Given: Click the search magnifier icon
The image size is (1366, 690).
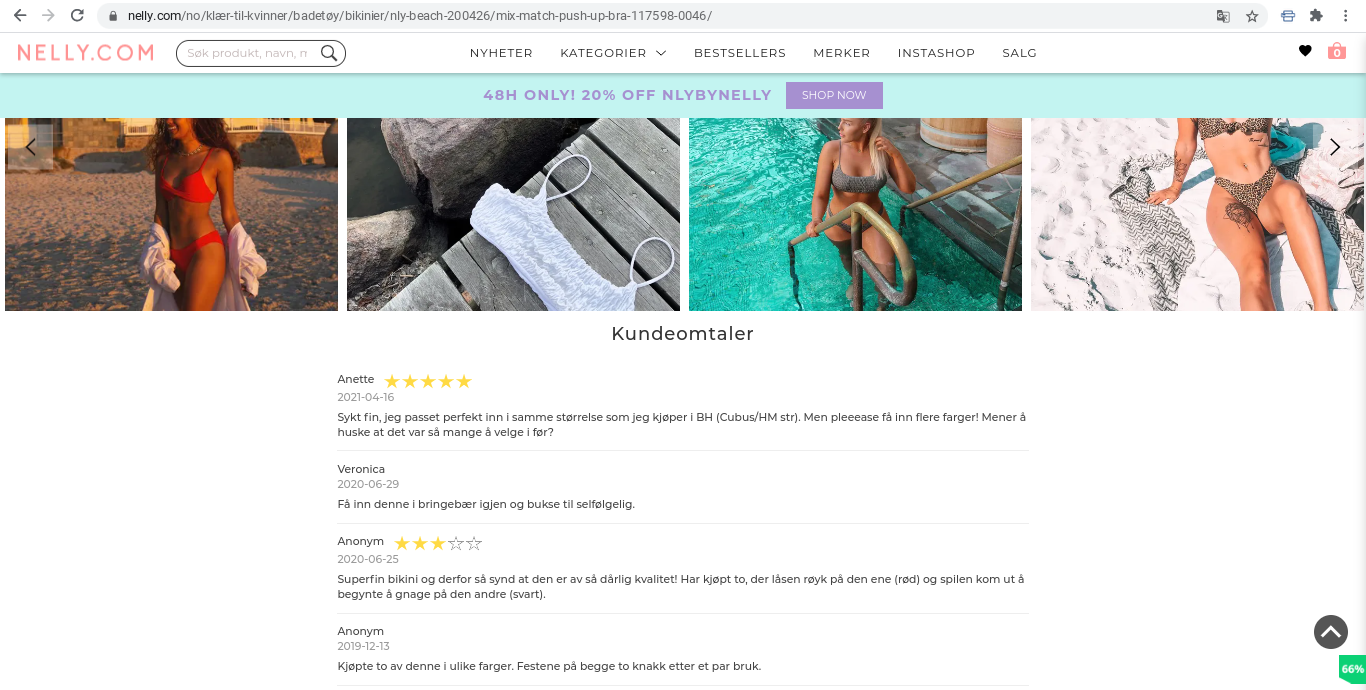Looking at the screenshot, I should click(328, 53).
